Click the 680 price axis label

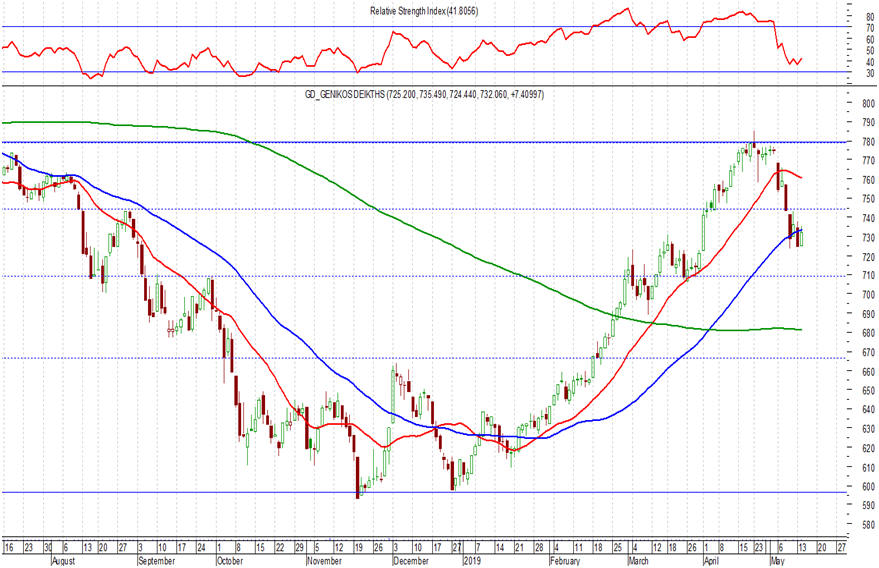pos(868,333)
